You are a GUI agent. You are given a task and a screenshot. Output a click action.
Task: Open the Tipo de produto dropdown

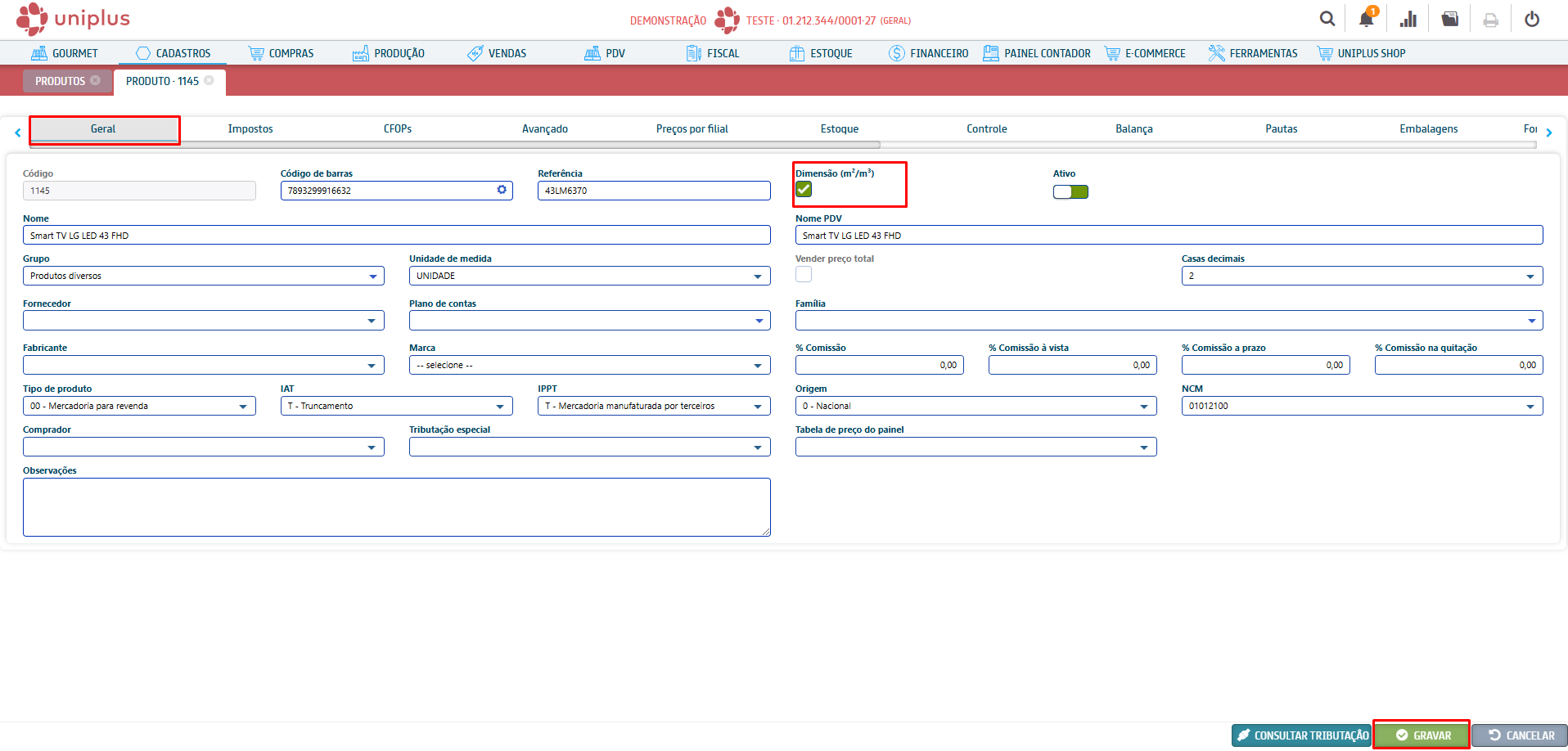[139, 406]
